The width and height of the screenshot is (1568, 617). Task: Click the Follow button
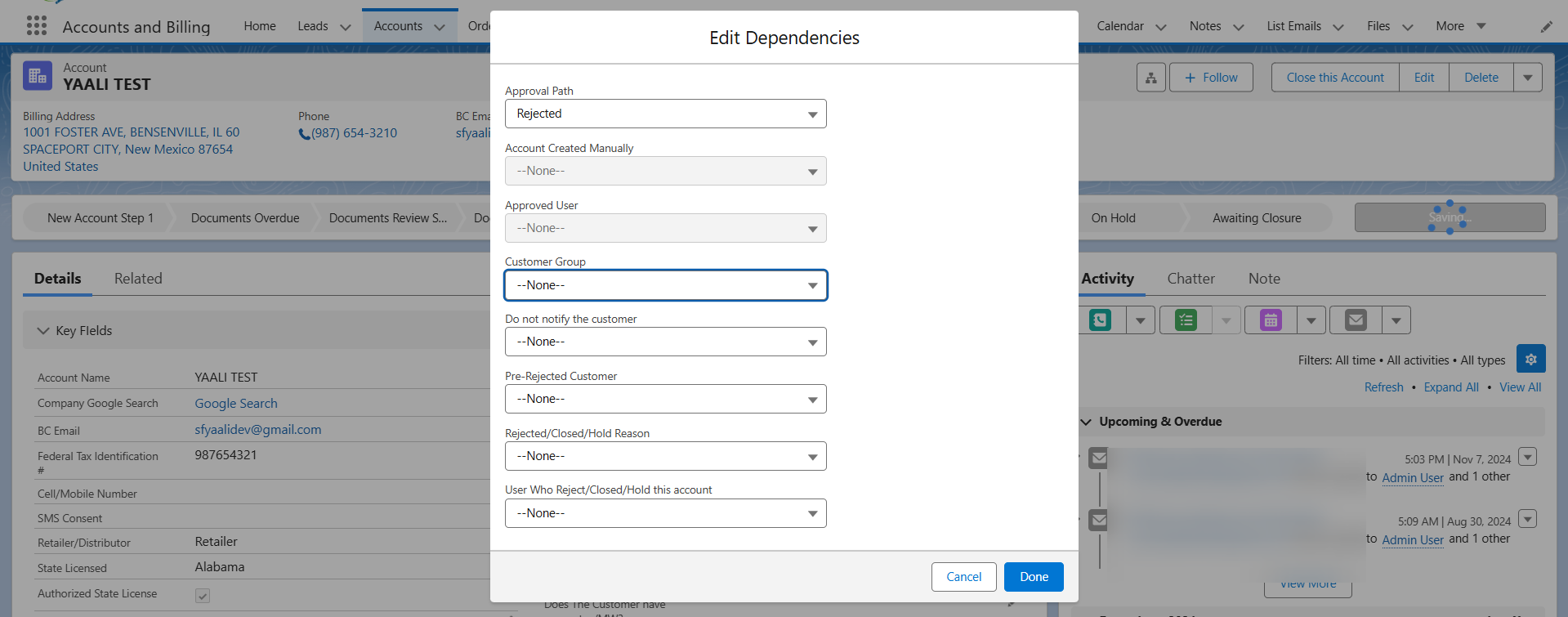point(1210,78)
